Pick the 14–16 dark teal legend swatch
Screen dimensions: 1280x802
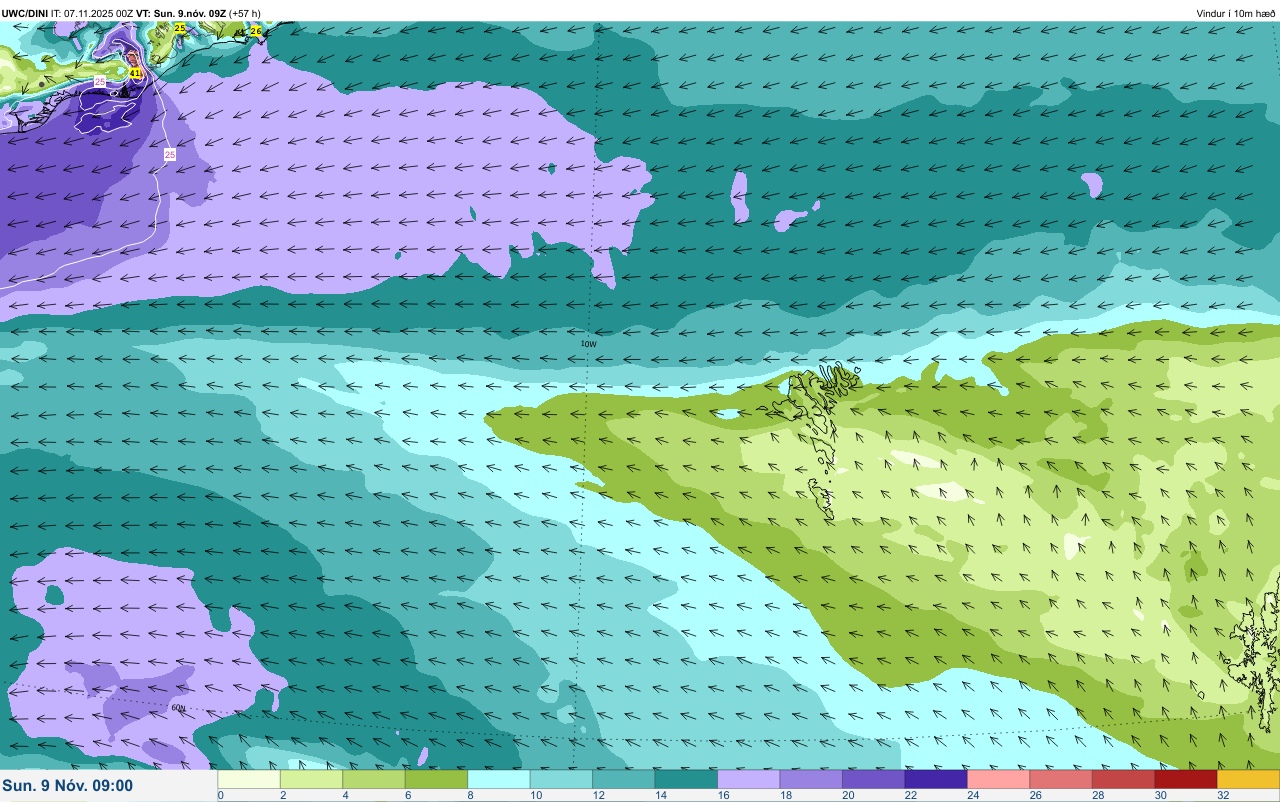tap(686, 779)
